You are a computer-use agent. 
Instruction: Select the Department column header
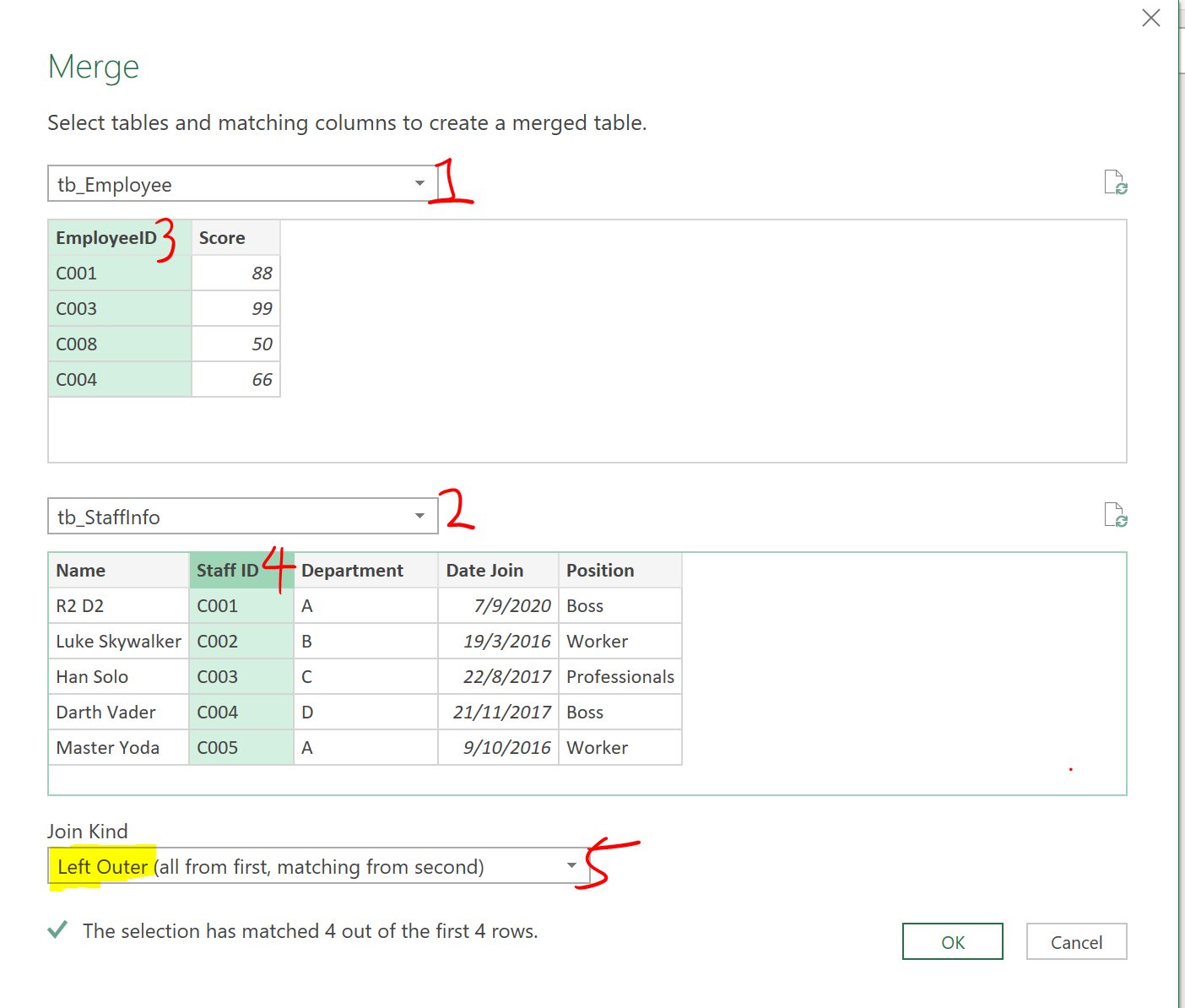pos(352,571)
